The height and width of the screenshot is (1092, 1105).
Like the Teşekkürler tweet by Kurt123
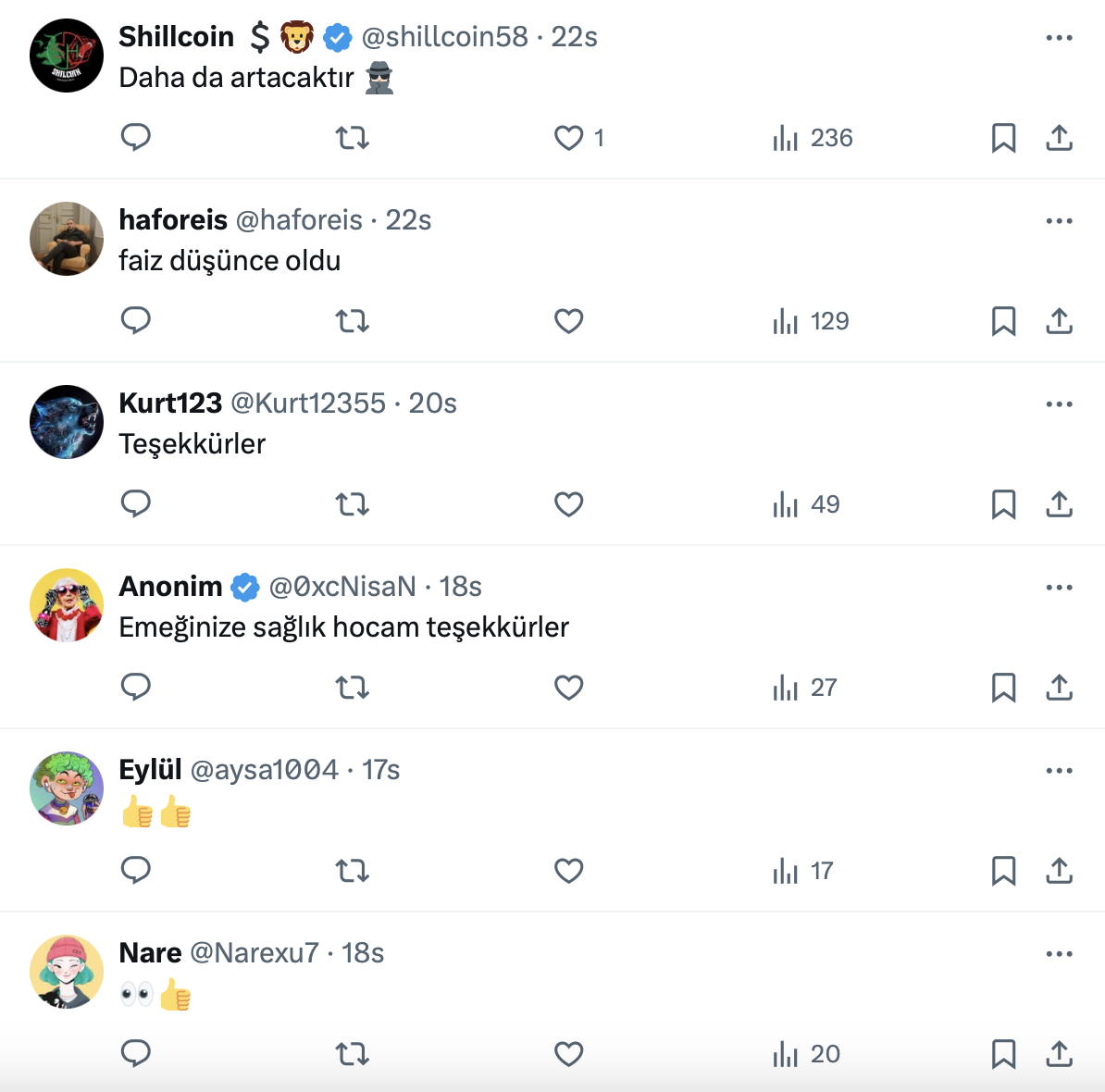click(568, 504)
